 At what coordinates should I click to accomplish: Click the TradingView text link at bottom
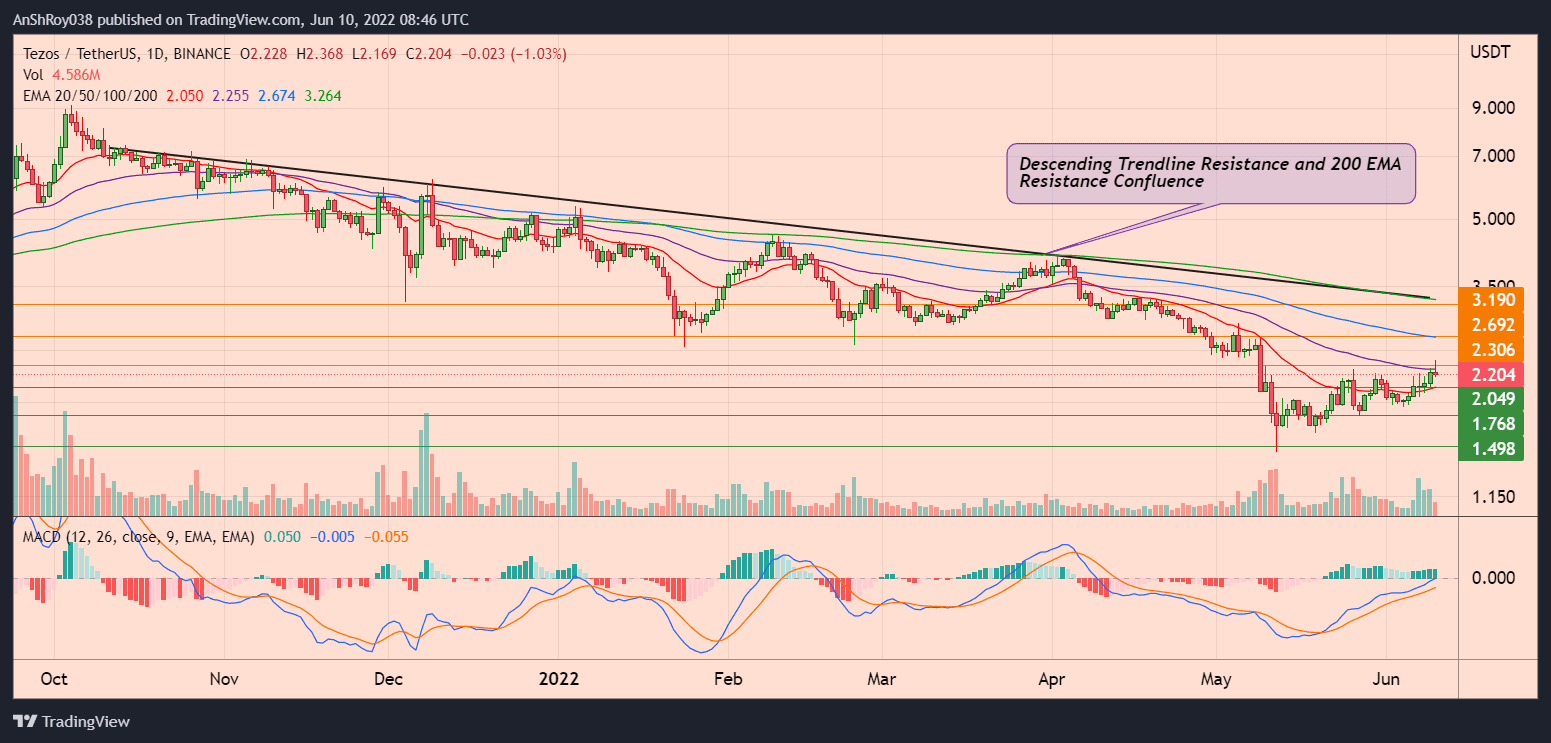click(x=90, y=721)
